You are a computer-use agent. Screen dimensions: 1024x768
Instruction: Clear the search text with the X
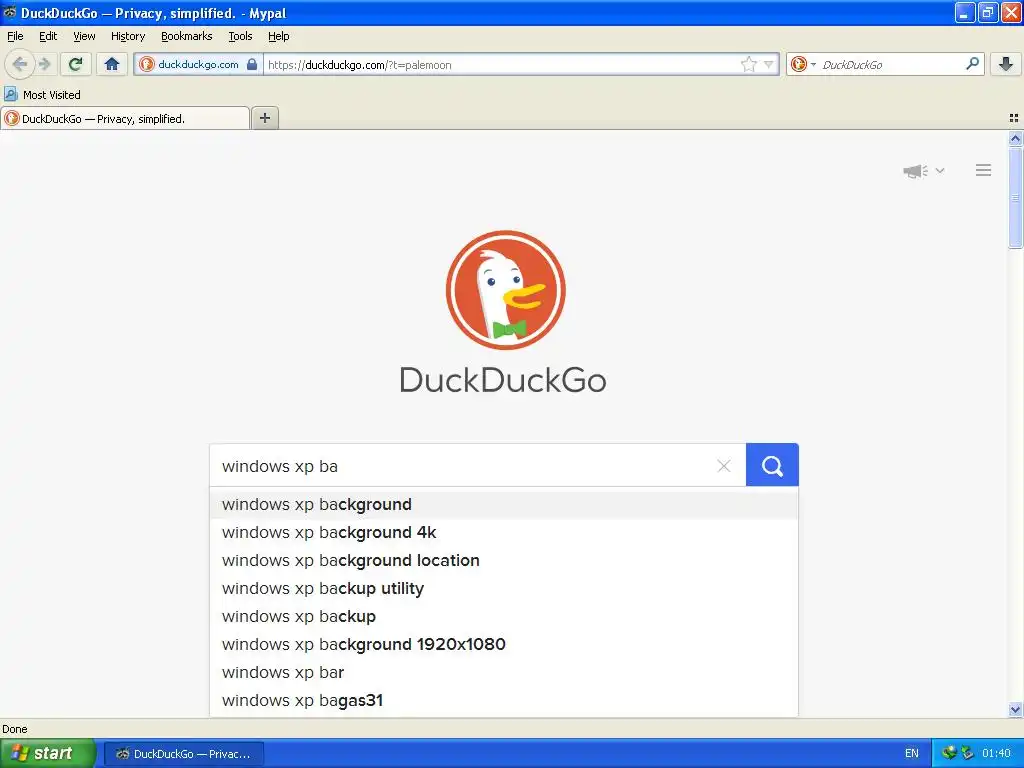point(724,466)
